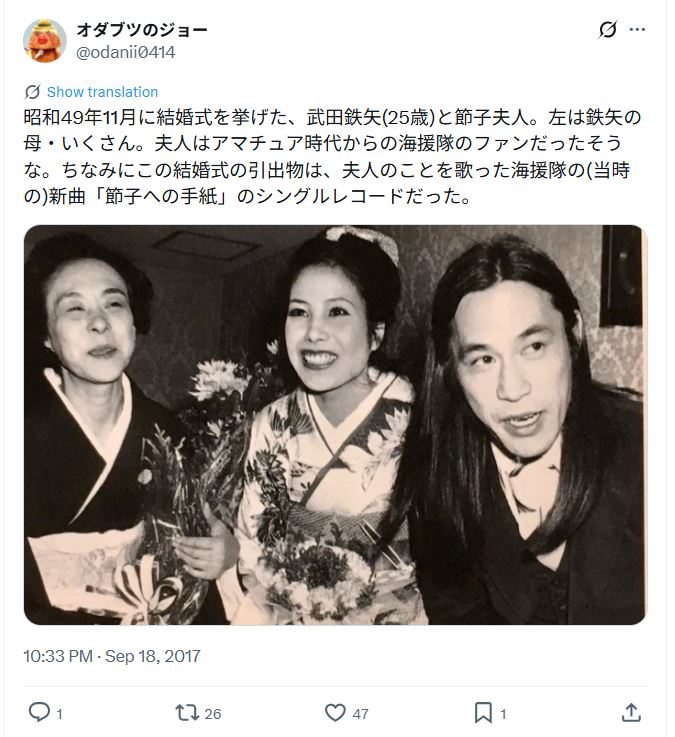The width and height of the screenshot is (675, 737).
Task: Bookmark this tweet
Action: coord(483,713)
